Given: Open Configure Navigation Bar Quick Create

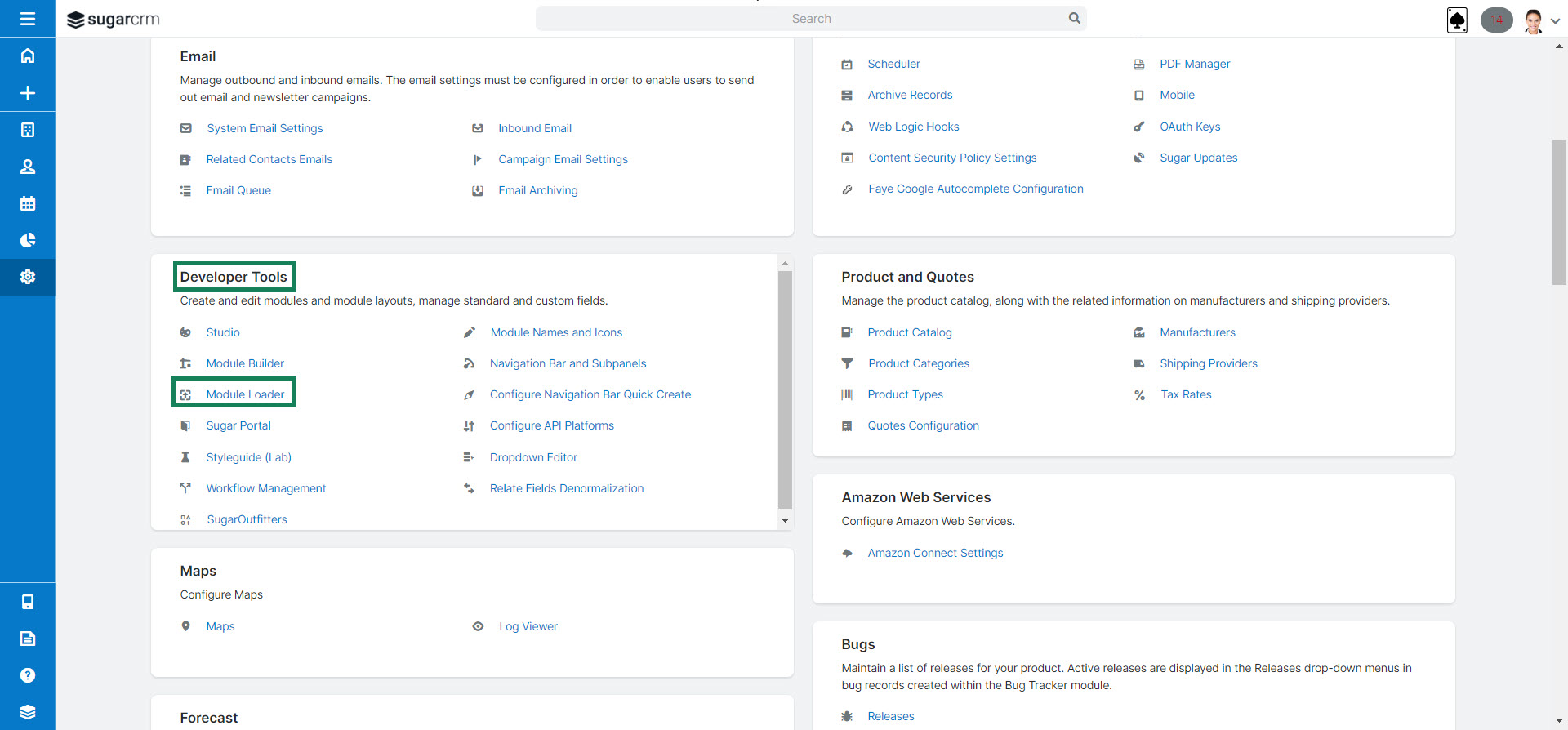Looking at the screenshot, I should point(590,394).
